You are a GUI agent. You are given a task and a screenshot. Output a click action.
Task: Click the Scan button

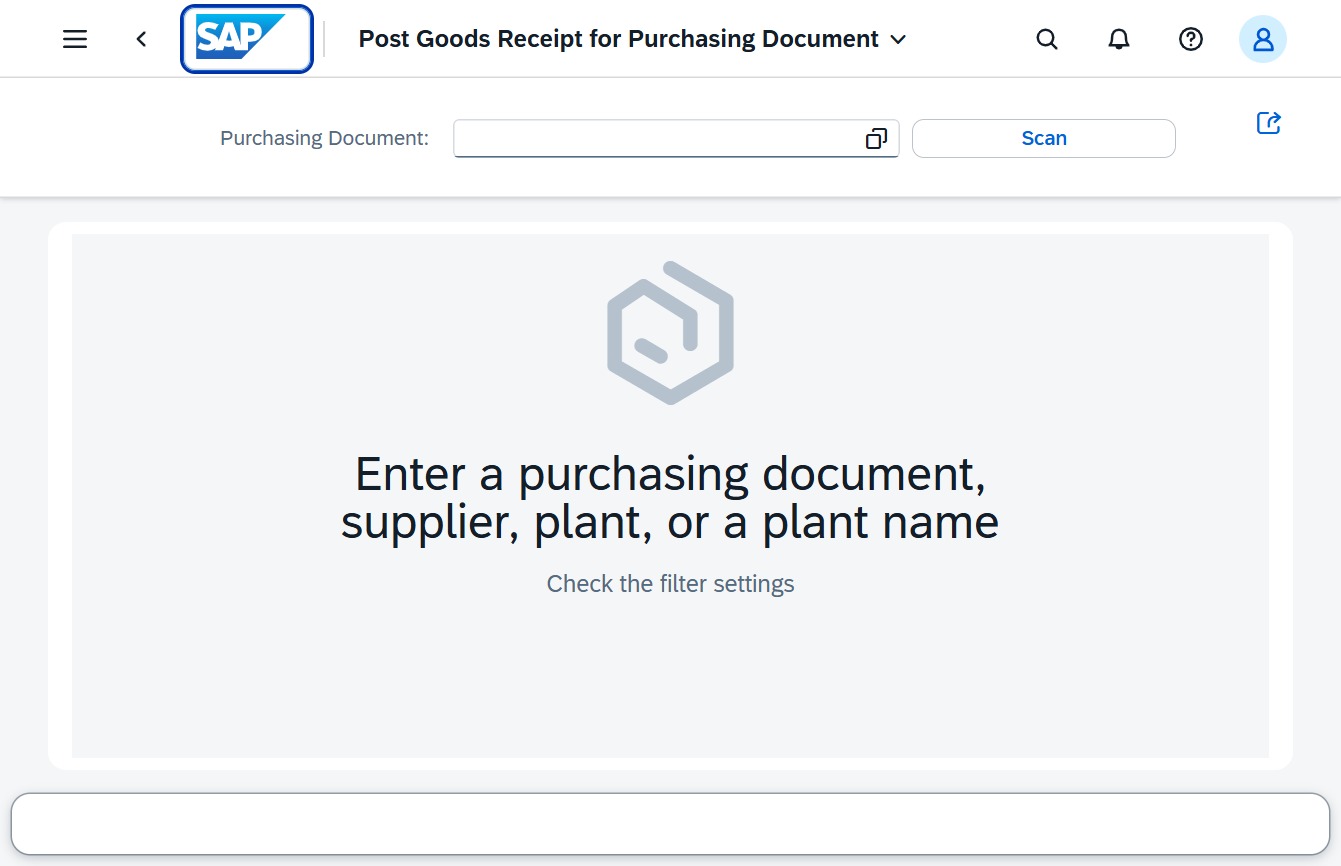pyautogui.click(x=1044, y=139)
